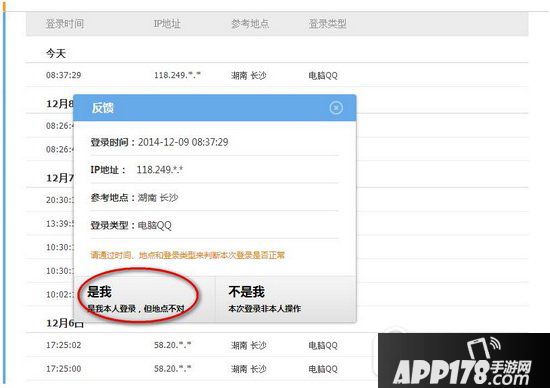550x388 pixels.
Task: Click the 今天 date group heading
Action: click(56, 54)
